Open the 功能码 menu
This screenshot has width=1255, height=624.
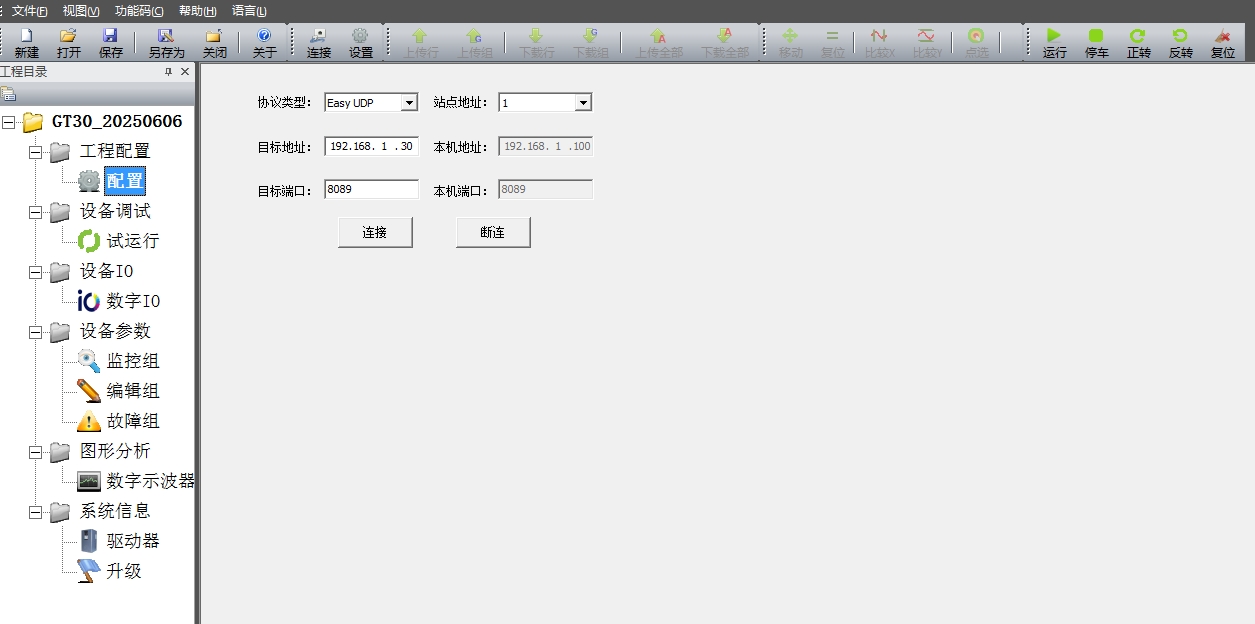point(138,11)
